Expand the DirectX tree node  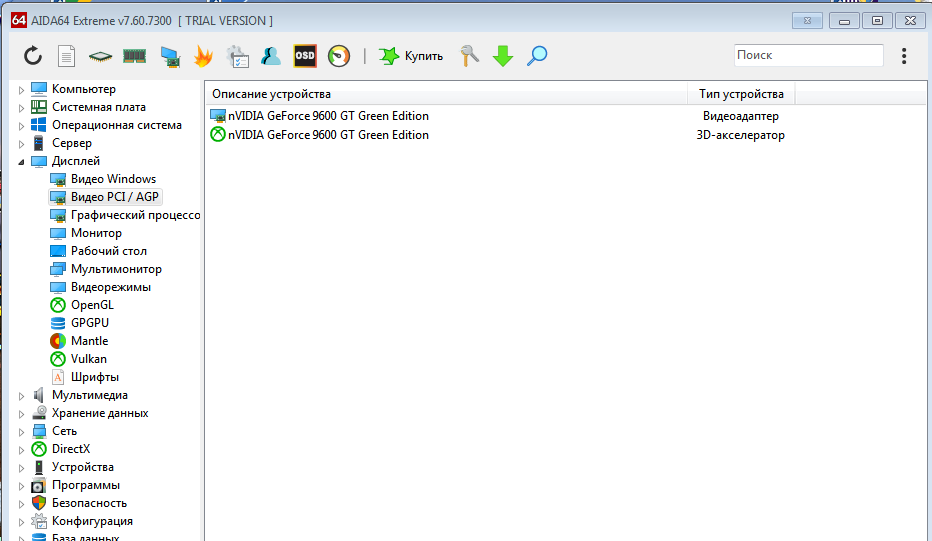(21, 449)
